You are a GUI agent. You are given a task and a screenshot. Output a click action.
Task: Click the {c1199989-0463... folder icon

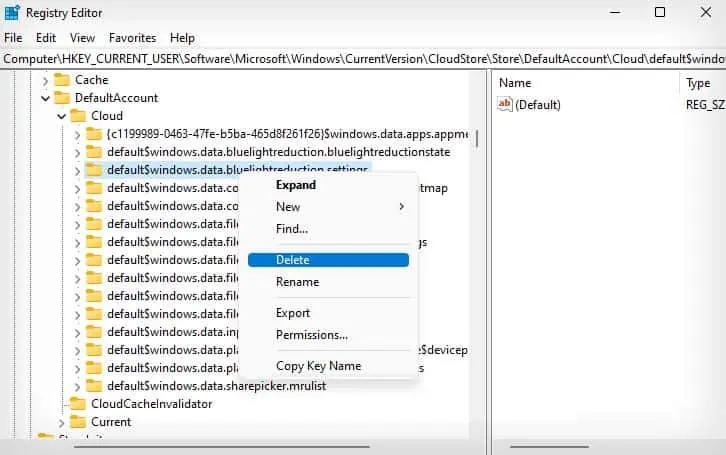(x=94, y=134)
